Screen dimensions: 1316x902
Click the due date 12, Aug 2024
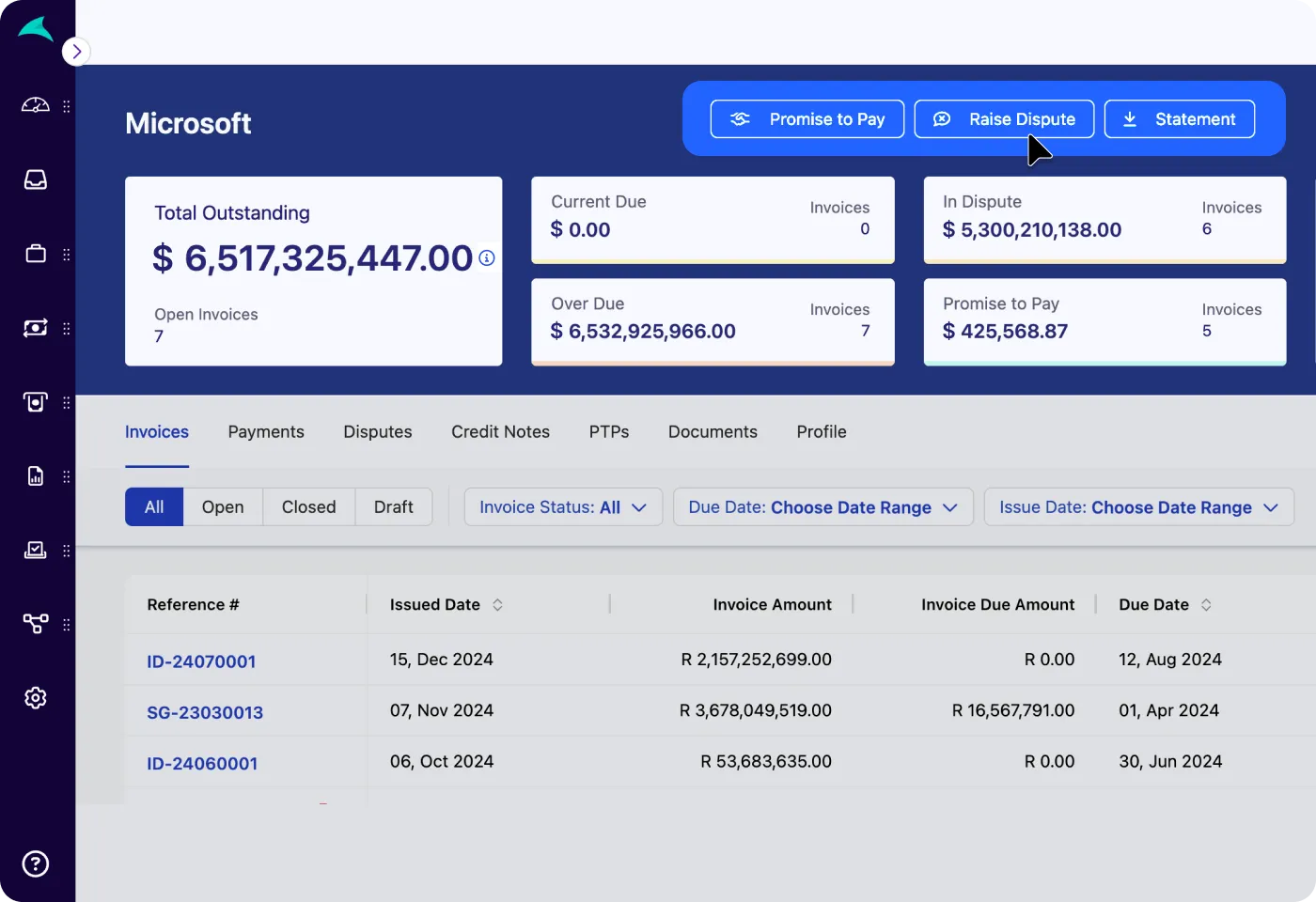click(x=1170, y=660)
